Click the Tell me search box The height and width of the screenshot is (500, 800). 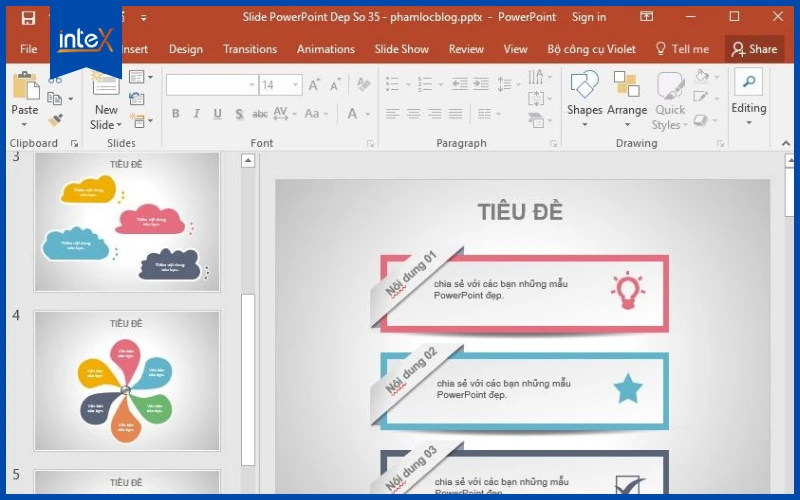pyautogui.click(x=682, y=49)
